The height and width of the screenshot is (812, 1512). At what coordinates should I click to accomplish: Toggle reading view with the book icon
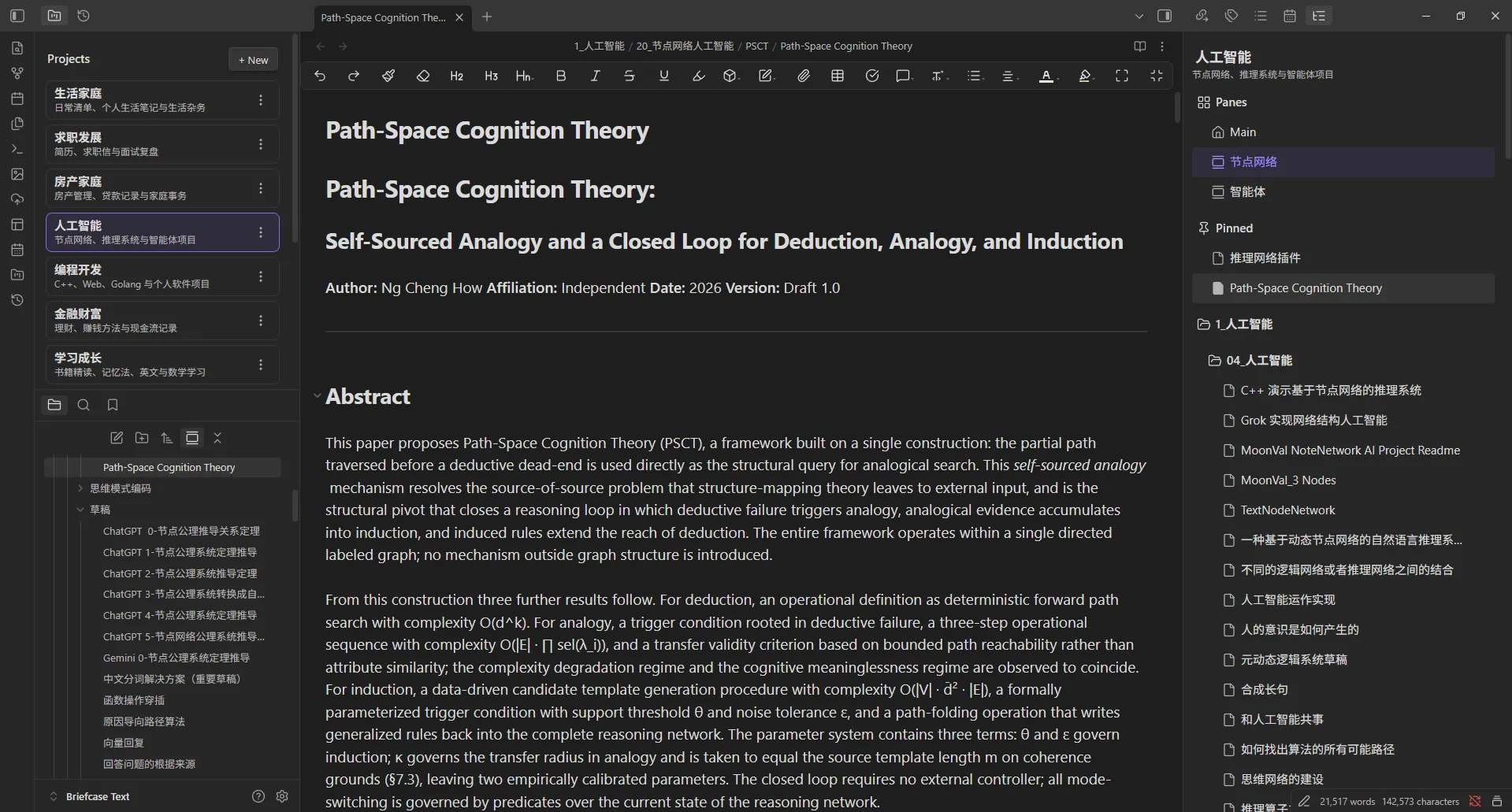[1139, 46]
